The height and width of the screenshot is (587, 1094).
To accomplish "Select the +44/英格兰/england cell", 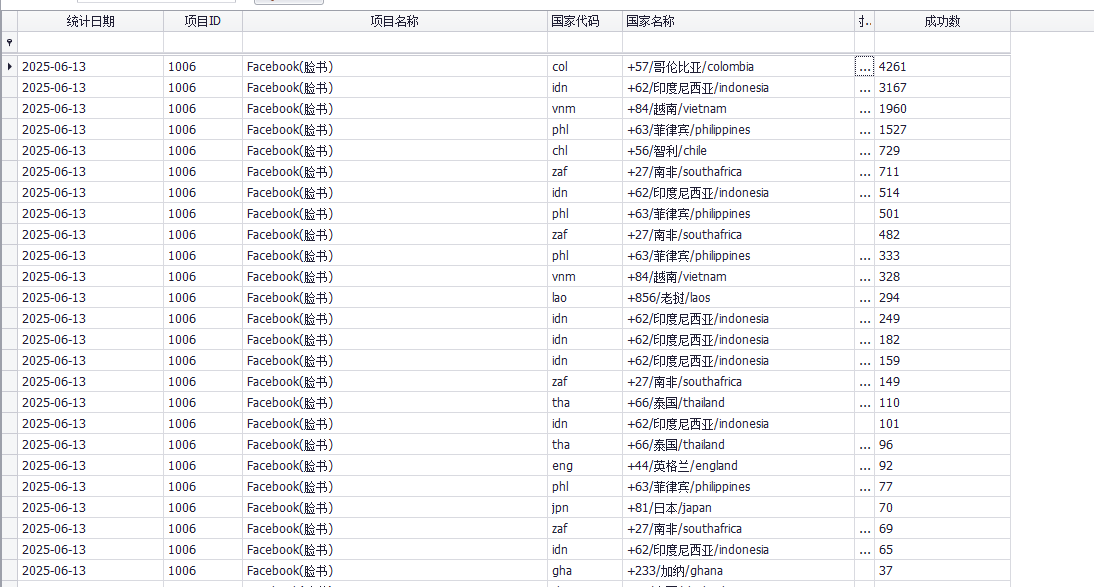I will [738, 465].
